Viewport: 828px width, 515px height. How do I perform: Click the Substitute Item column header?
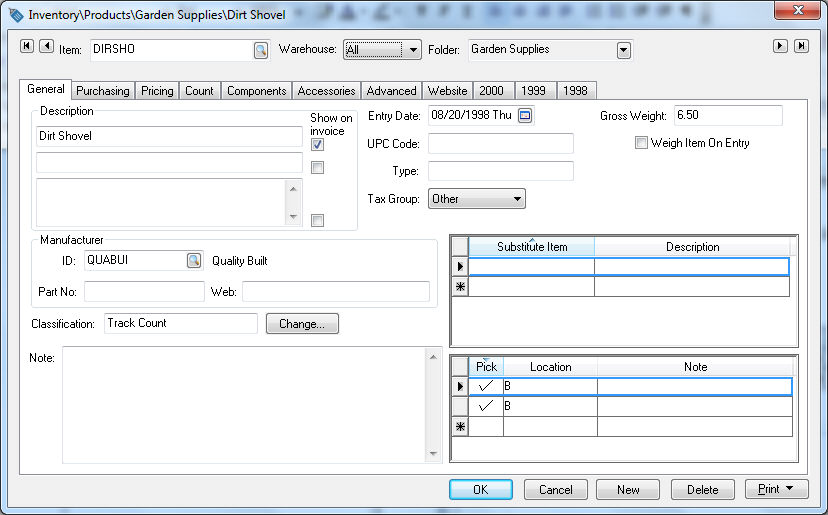tap(532, 247)
